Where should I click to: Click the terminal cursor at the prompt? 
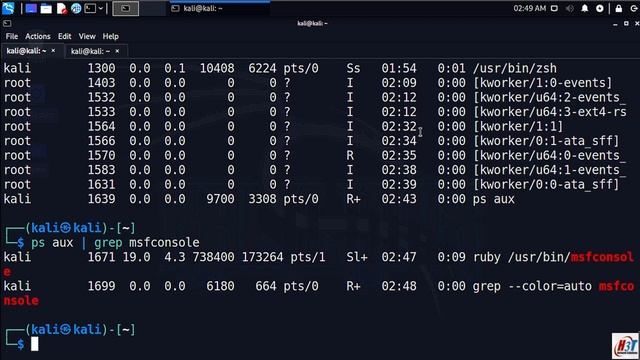click(35, 344)
